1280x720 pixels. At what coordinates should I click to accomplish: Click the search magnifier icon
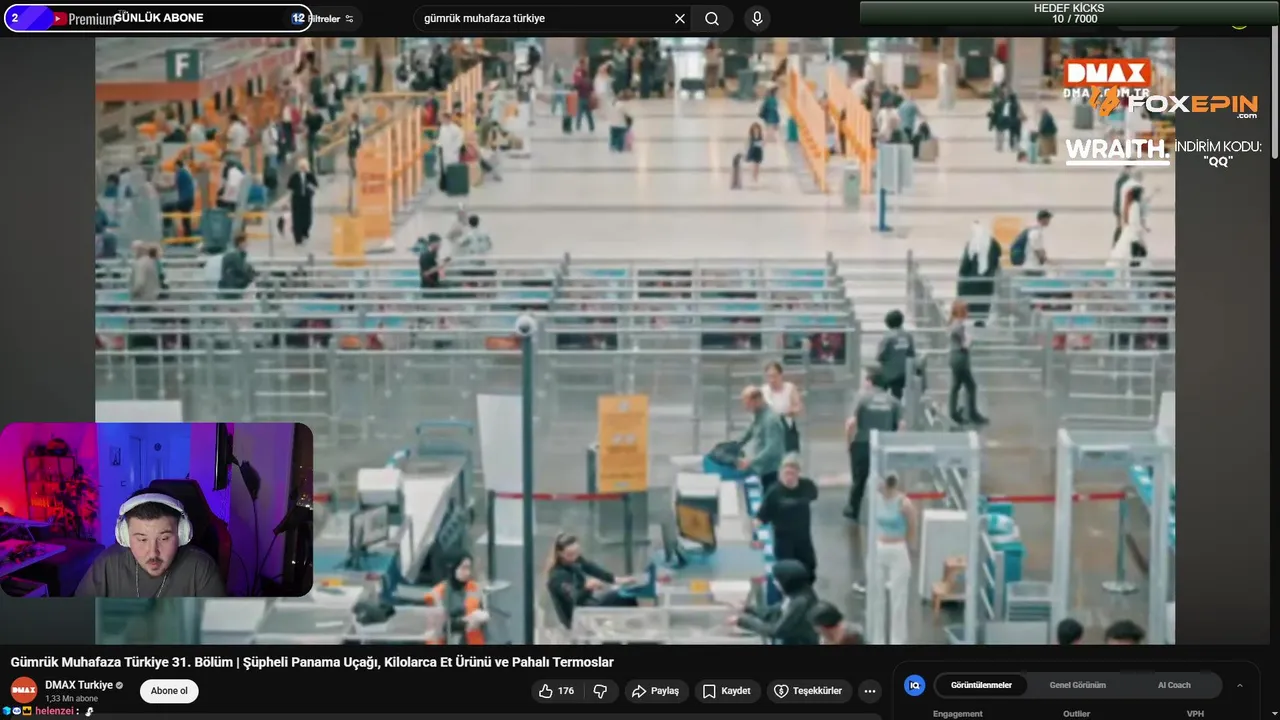click(712, 18)
